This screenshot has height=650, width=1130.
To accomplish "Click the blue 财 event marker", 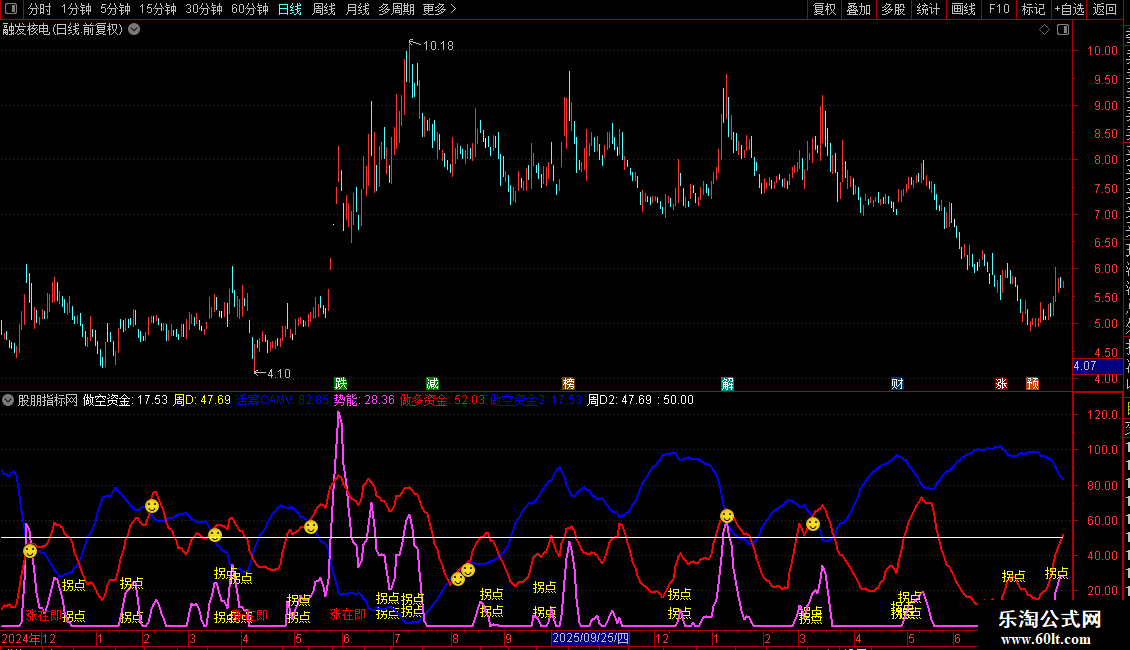I will pos(897,383).
